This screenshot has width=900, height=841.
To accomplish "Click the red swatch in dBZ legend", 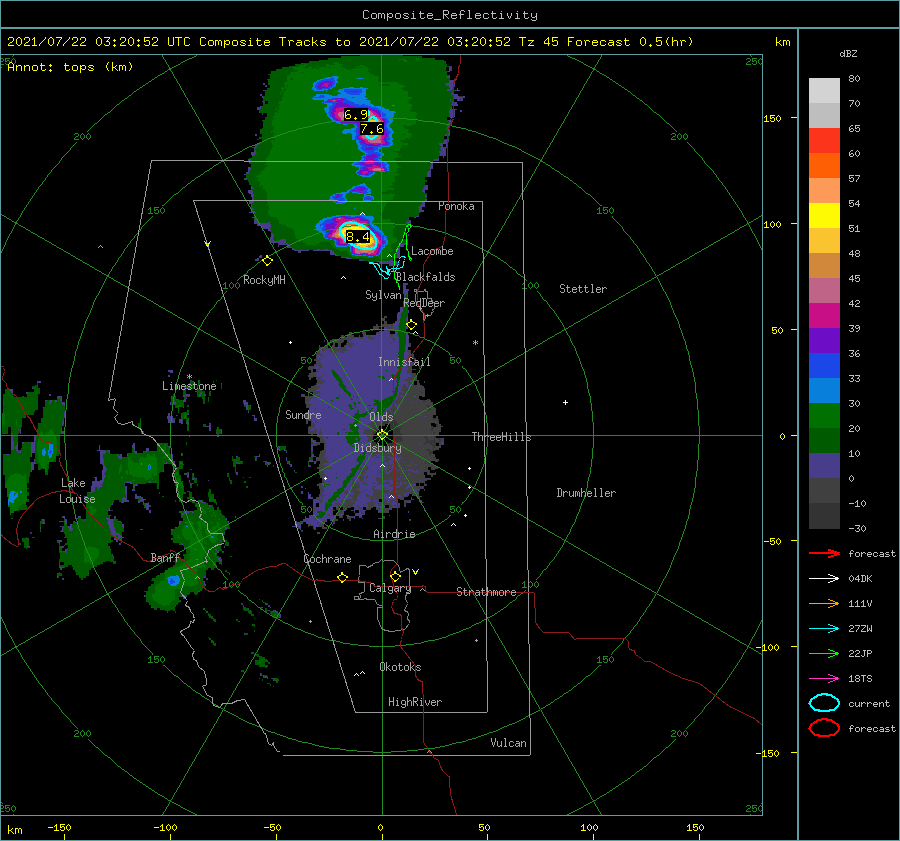I will (824, 141).
